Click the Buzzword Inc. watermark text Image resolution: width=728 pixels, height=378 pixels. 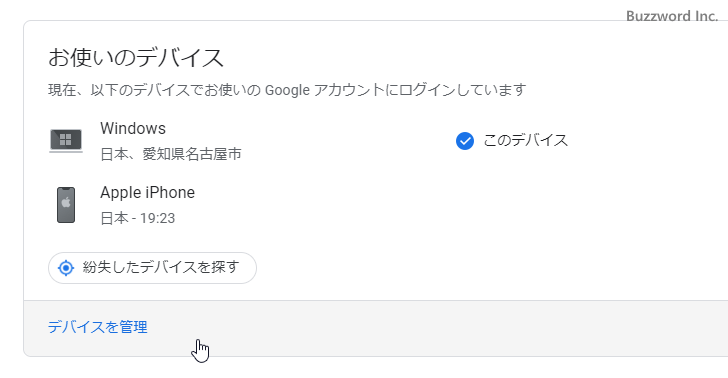672,16
